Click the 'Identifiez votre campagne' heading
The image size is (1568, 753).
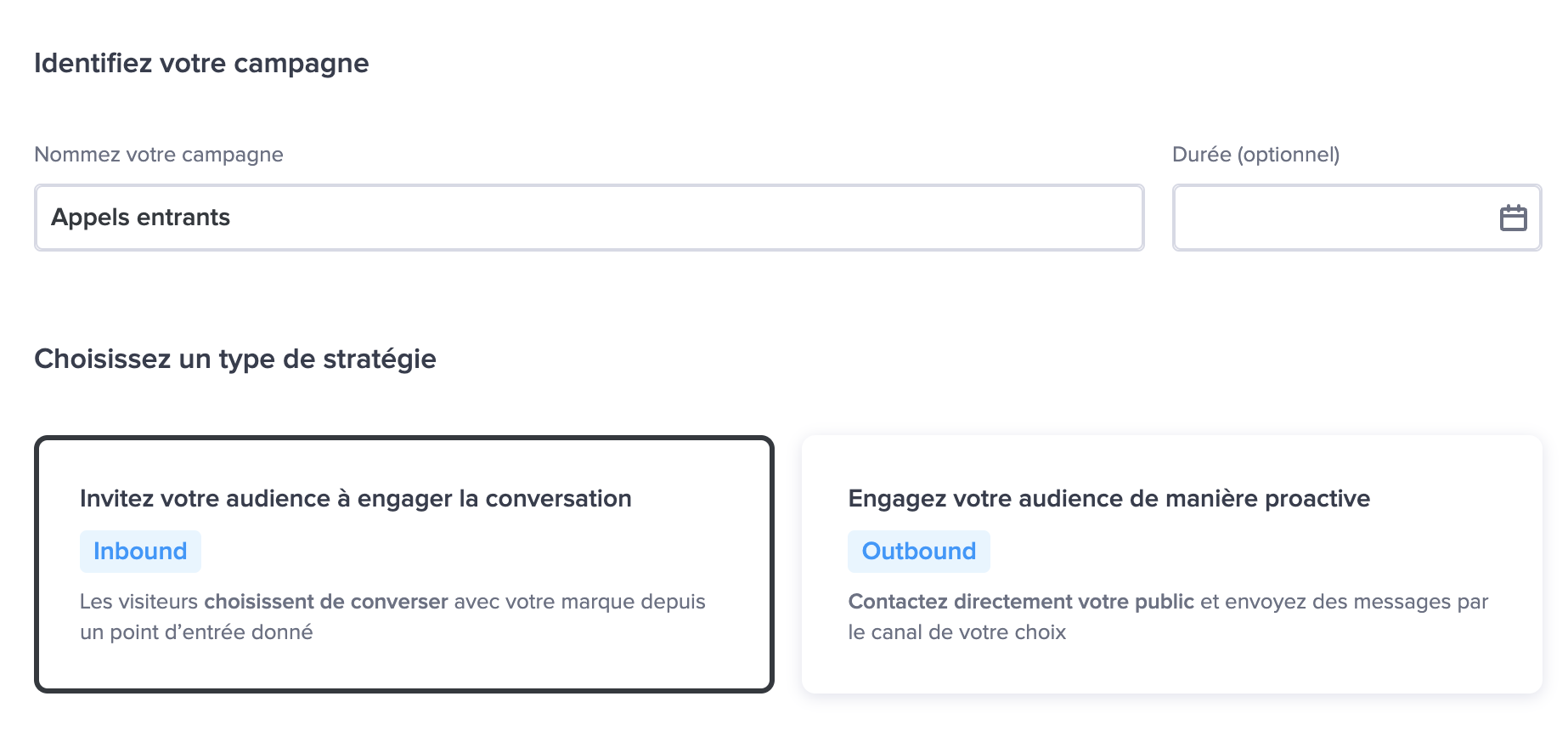pos(201,64)
